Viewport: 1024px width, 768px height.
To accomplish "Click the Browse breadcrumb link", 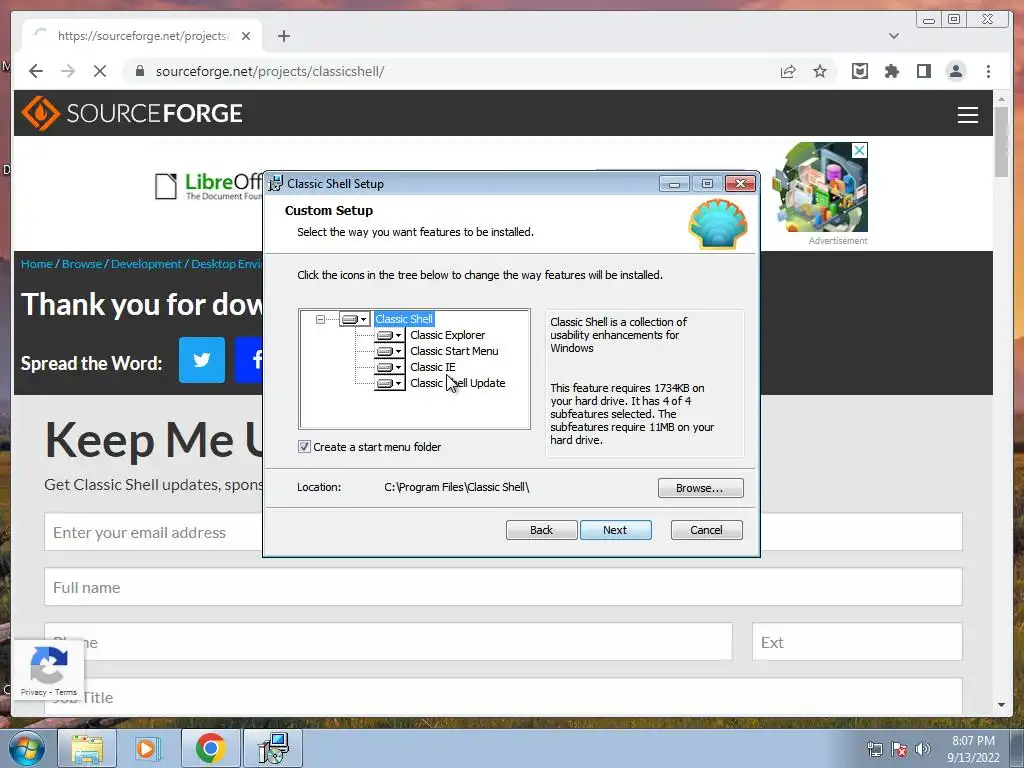I will [82, 264].
